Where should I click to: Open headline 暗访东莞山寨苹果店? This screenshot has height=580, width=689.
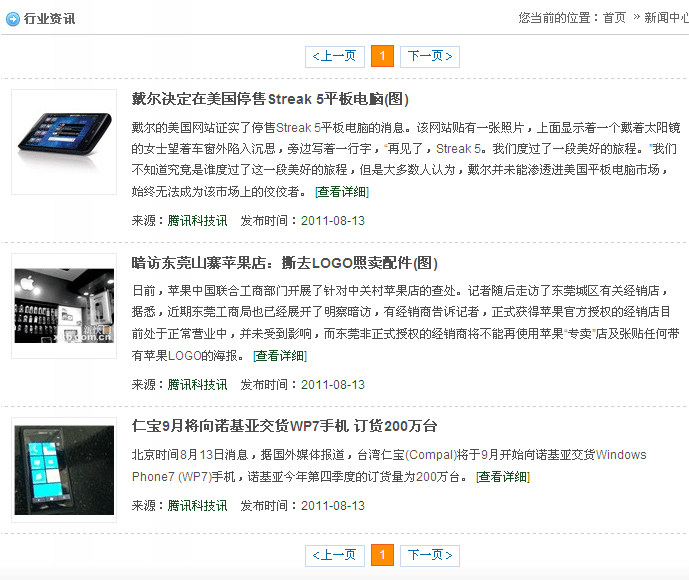(x=285, y=263)
